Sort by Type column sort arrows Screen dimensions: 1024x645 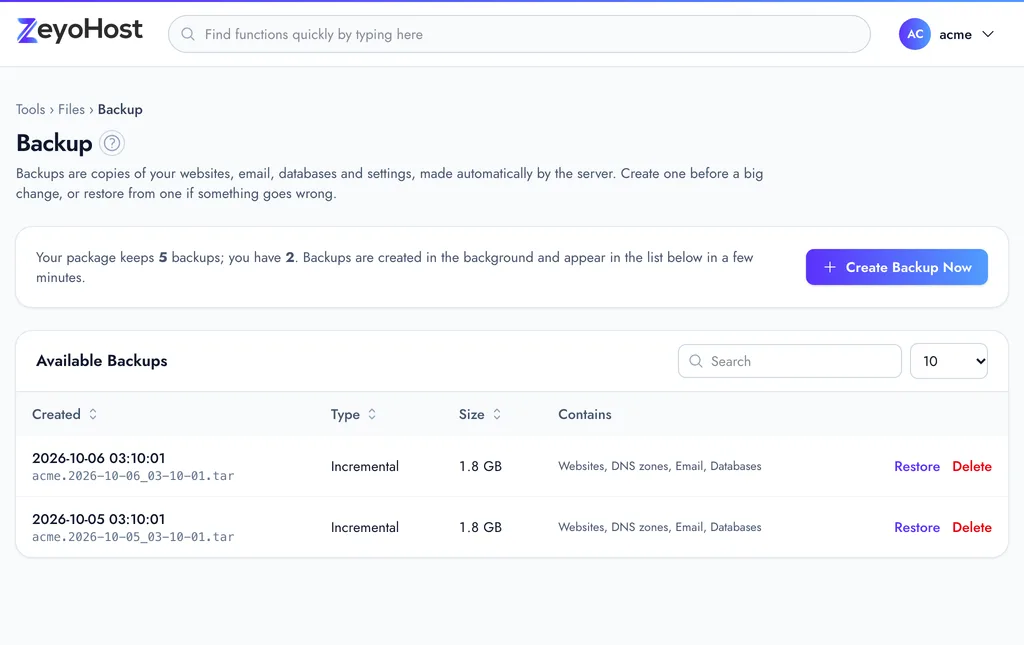(x=372, y=414)
